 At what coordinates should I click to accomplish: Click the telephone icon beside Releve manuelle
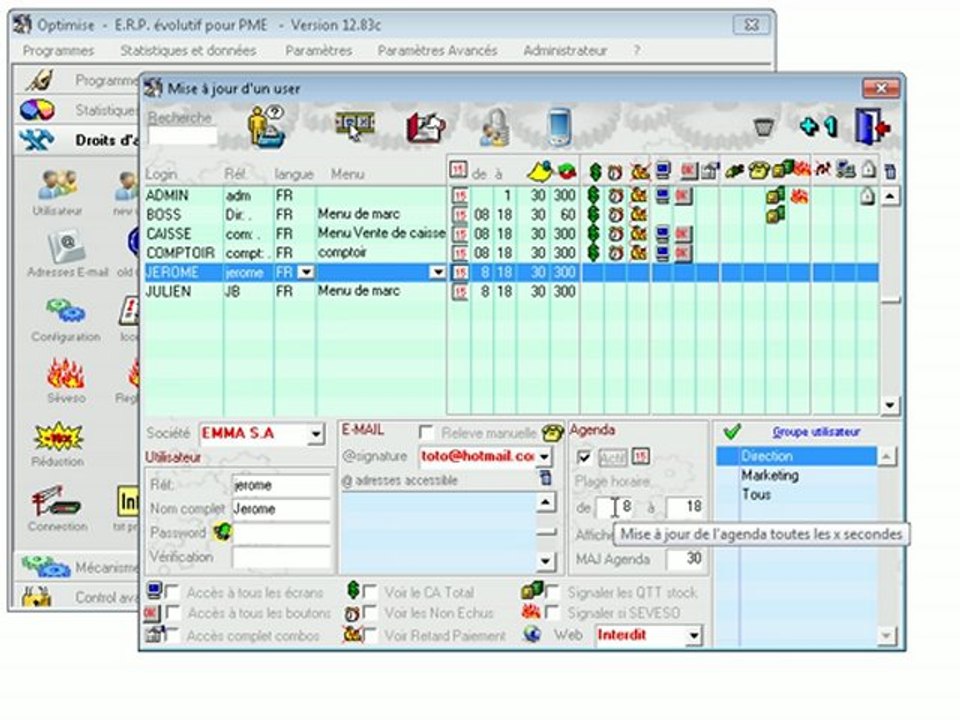coord(552,432)
